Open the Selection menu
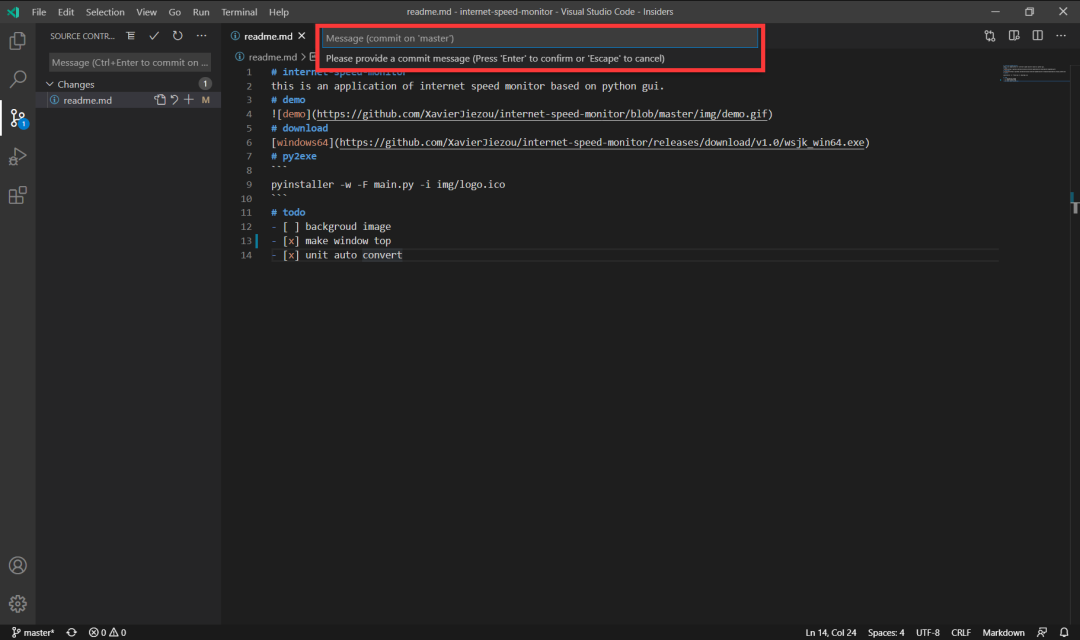Screen dimensions: 1080x640 click(105, 12)
